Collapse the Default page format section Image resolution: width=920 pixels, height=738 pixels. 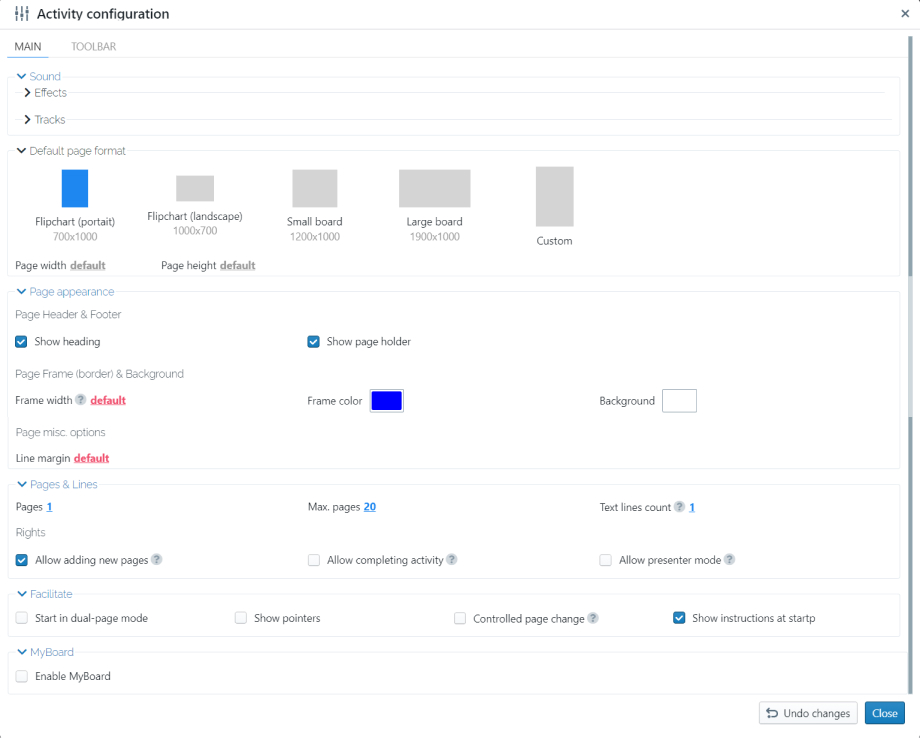[71, 151]
